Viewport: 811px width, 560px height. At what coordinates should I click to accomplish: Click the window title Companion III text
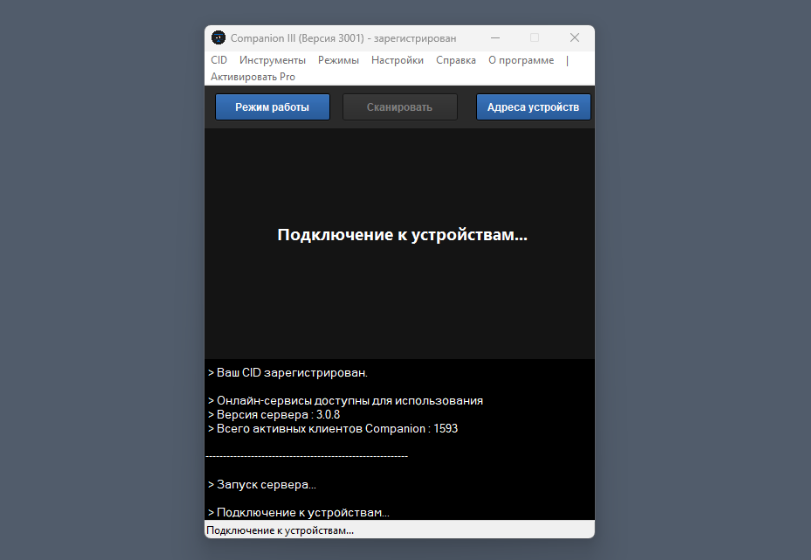(343, 38)
